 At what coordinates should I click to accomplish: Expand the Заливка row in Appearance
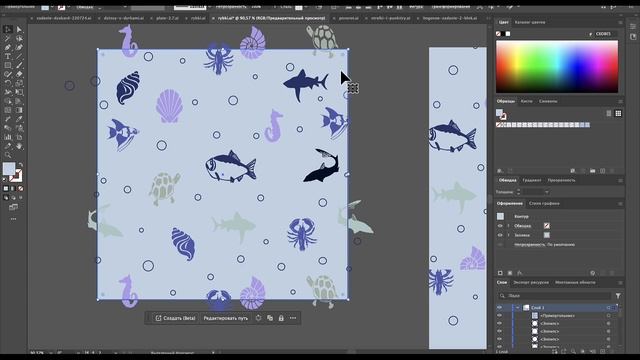click(508, 235)
